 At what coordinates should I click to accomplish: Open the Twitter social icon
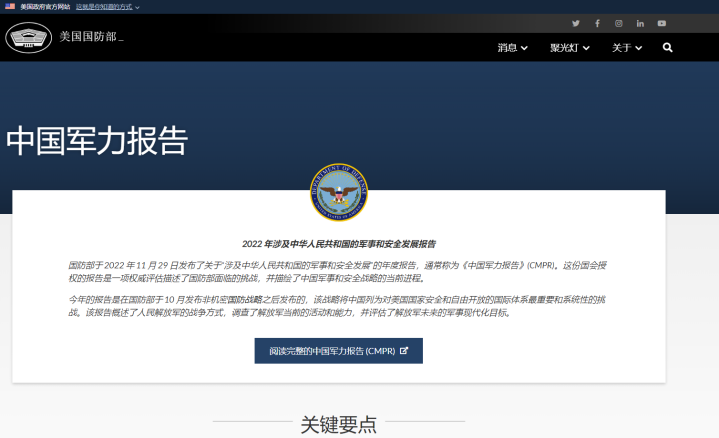click(x=575, y=23)
